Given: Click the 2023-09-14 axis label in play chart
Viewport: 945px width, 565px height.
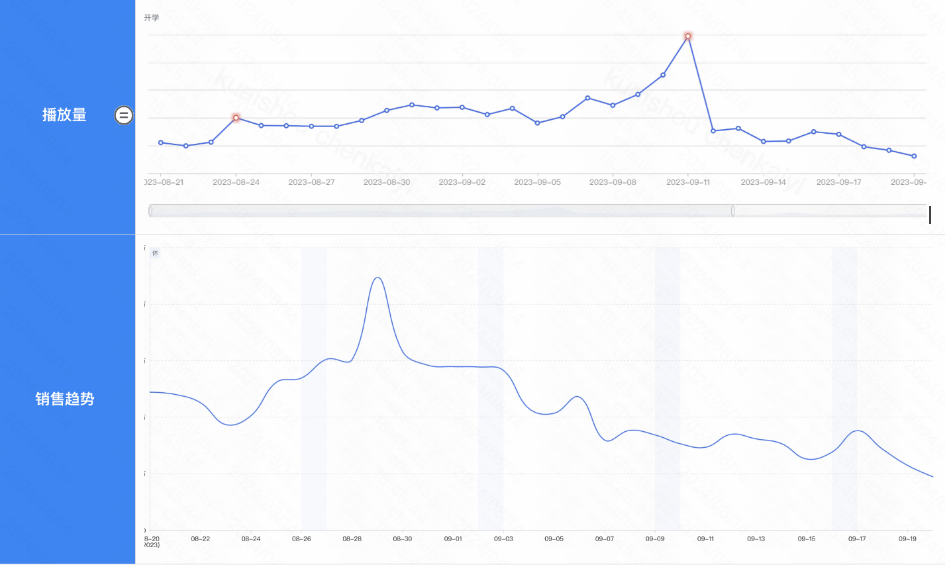Looking at the screenshot, I should coord(763,183).
